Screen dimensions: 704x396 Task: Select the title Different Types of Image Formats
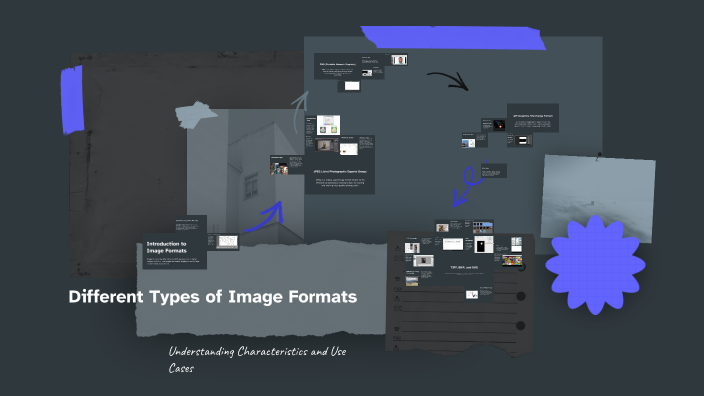(213, 297)
